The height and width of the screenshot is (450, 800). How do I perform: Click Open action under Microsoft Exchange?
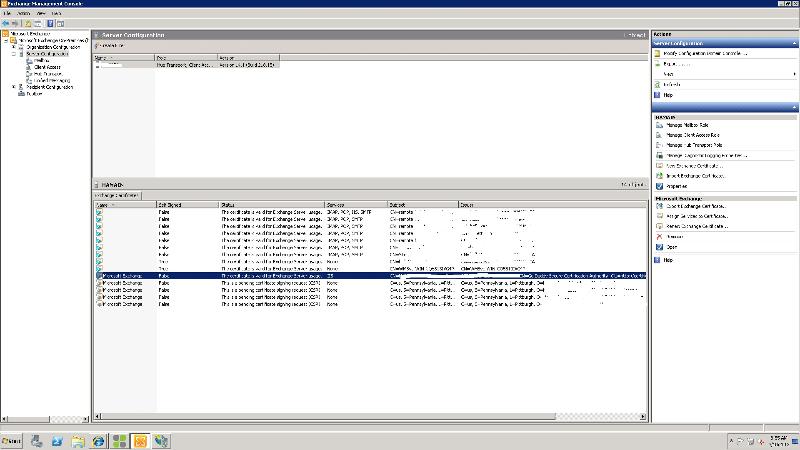coord(671,247)
